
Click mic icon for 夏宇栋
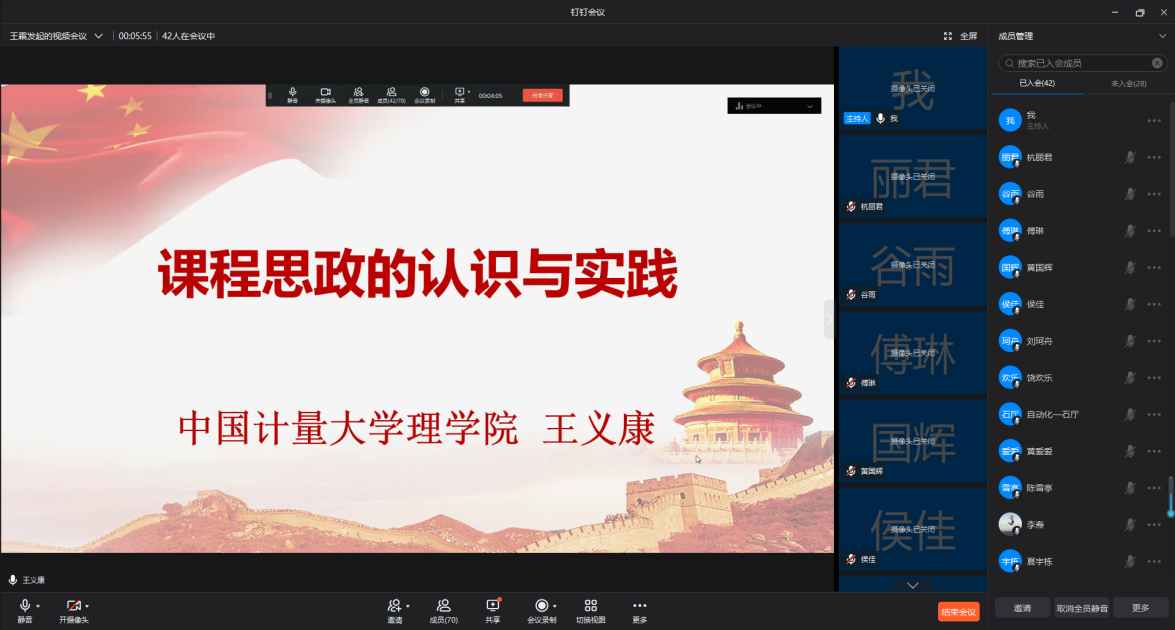point(1130,561)
